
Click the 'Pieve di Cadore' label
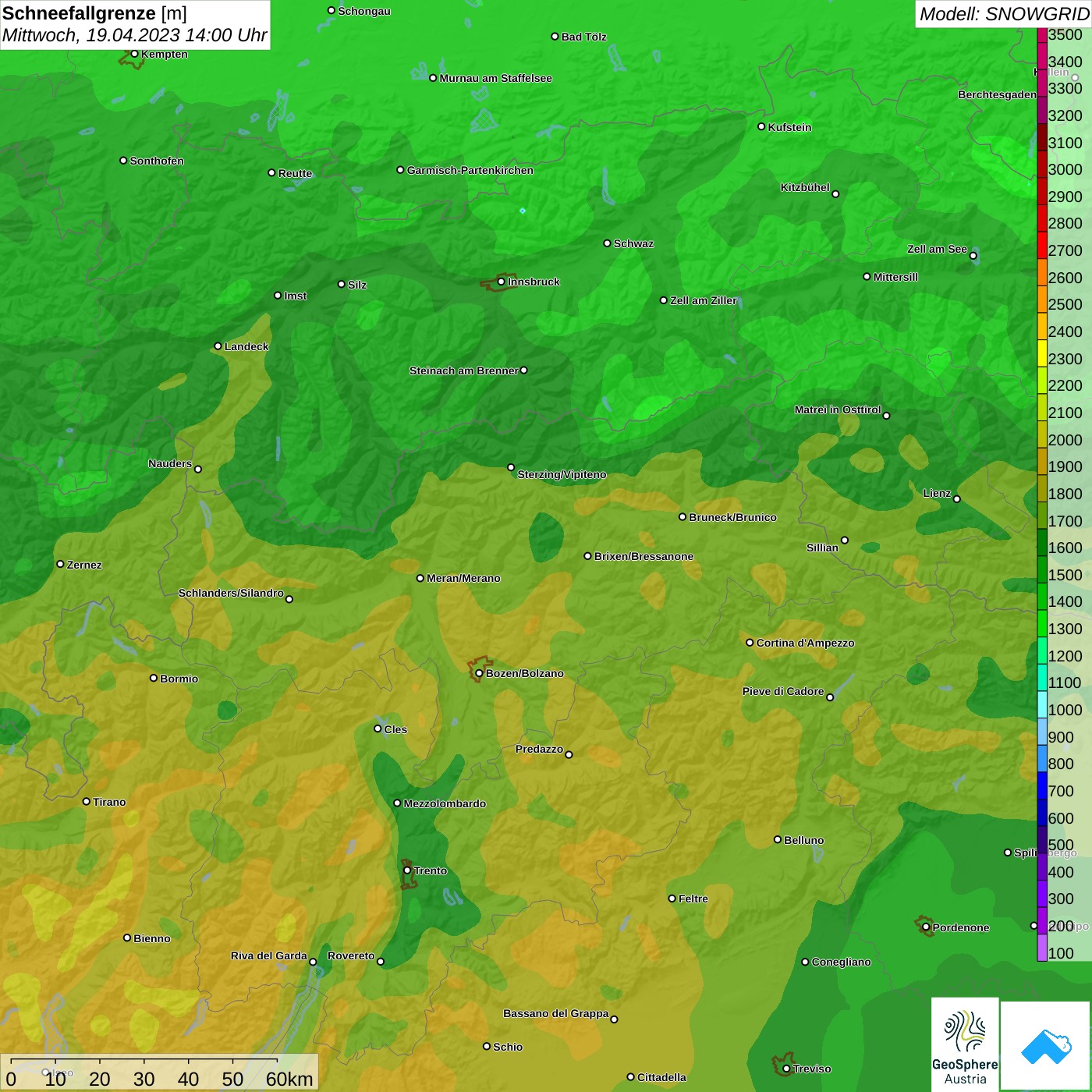click(783, 691)
